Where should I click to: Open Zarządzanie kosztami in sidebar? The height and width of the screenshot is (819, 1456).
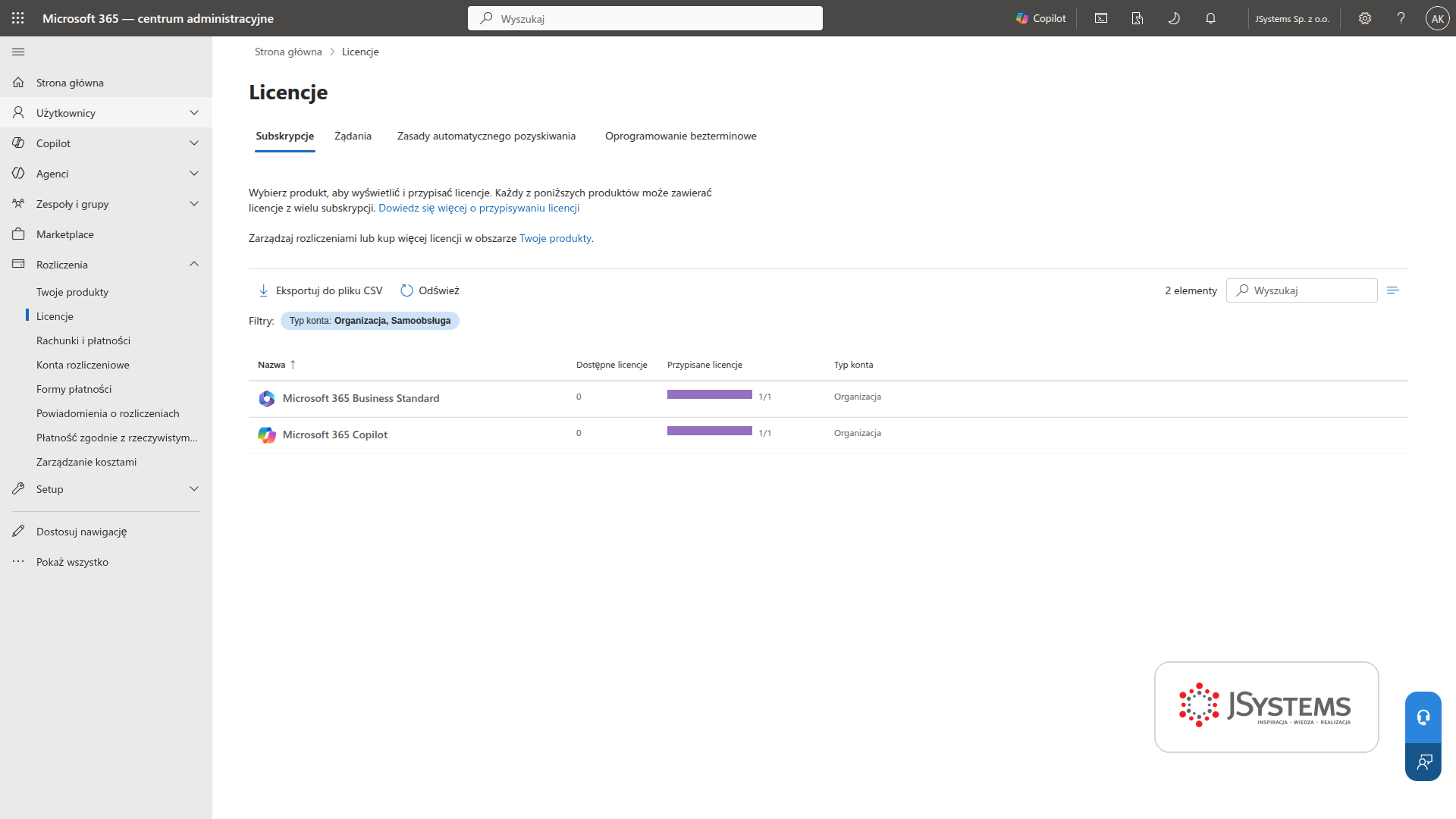pos(86,462)
